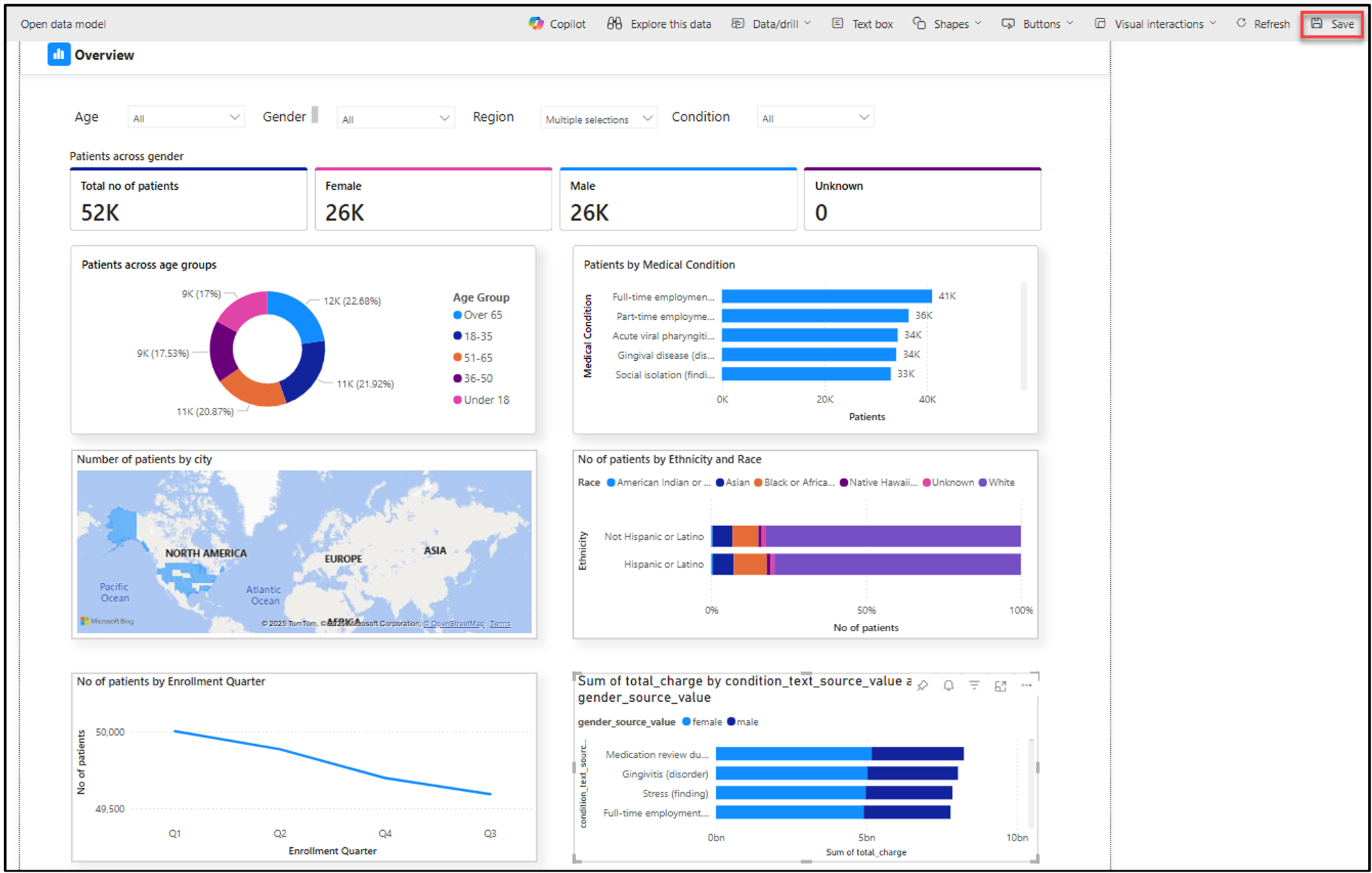Viewport: 1372px width, 873px height.
Task: Click the Total no of patients card
Action: pyautogui.click(x=189, y=200)
